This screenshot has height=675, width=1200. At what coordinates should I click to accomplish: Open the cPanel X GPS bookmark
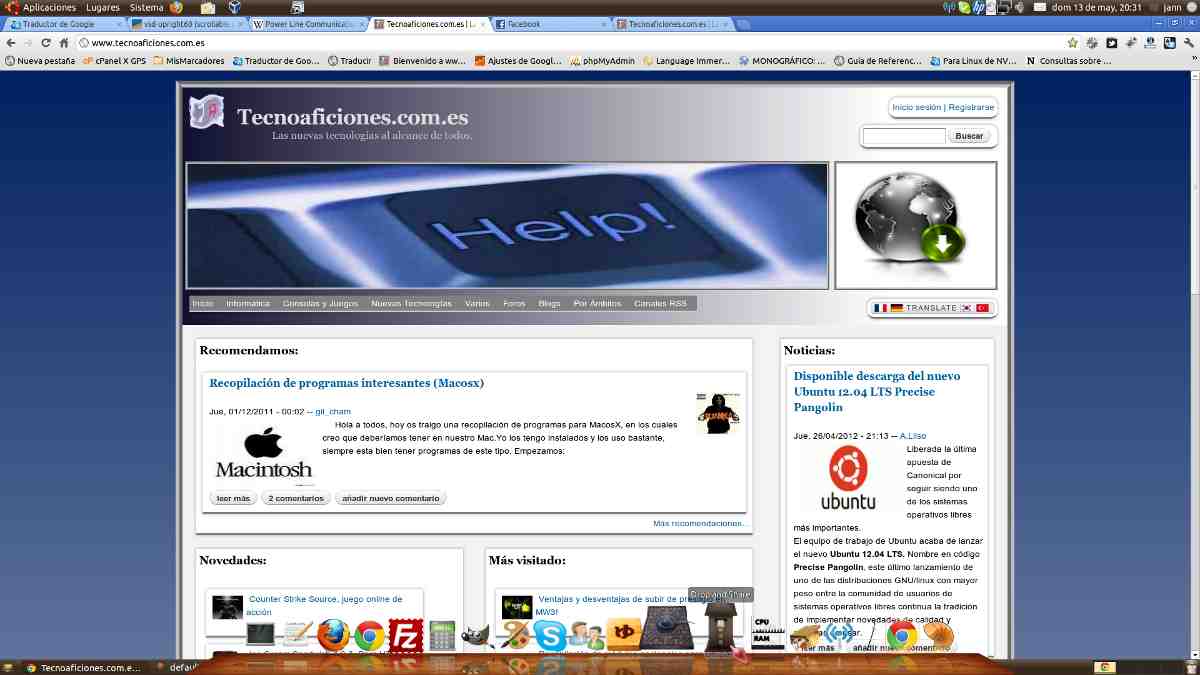click(114, 61)
